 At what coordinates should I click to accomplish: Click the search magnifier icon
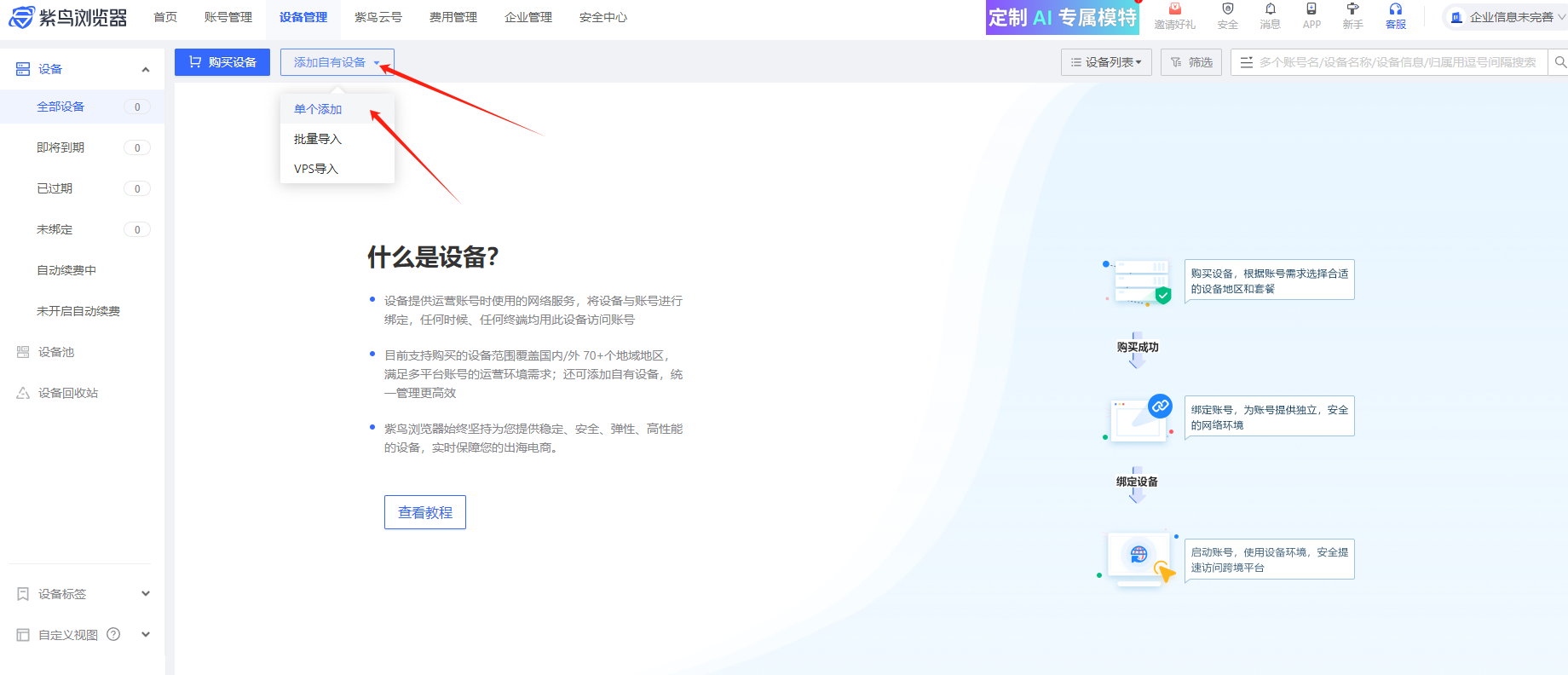tap(1560, 62)
